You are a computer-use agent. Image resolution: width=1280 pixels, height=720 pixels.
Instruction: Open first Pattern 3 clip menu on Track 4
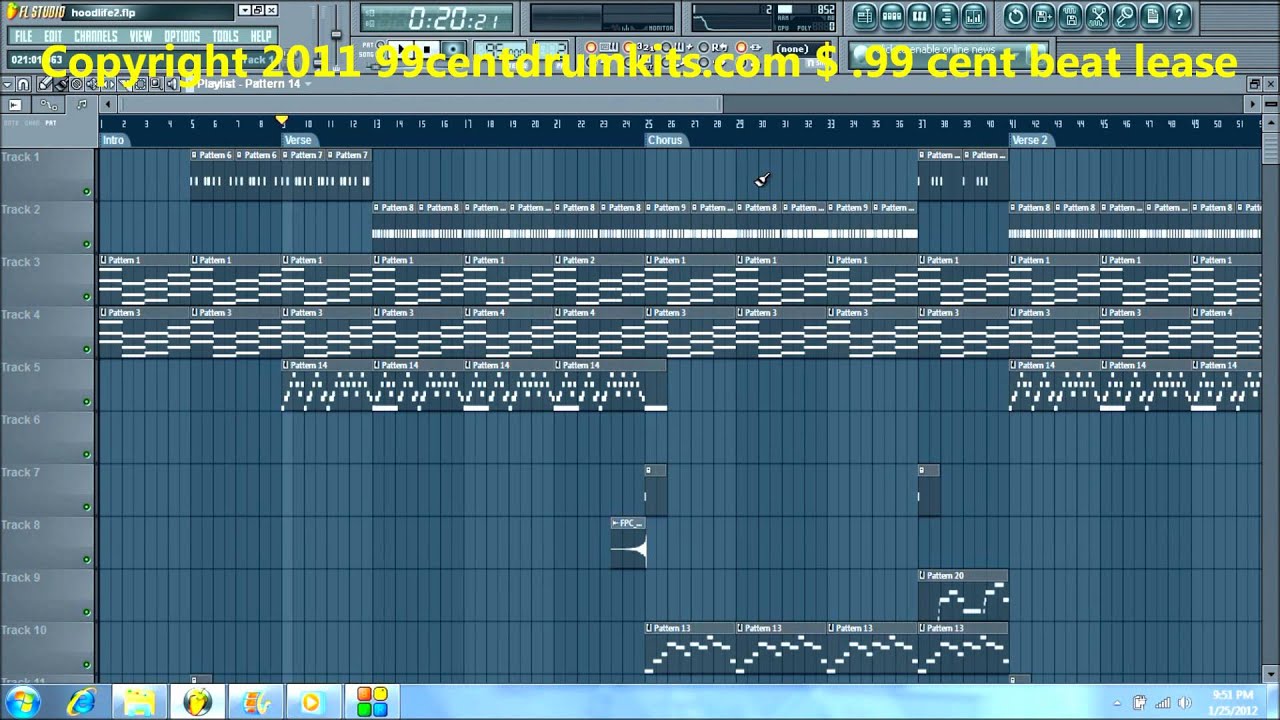103,313
